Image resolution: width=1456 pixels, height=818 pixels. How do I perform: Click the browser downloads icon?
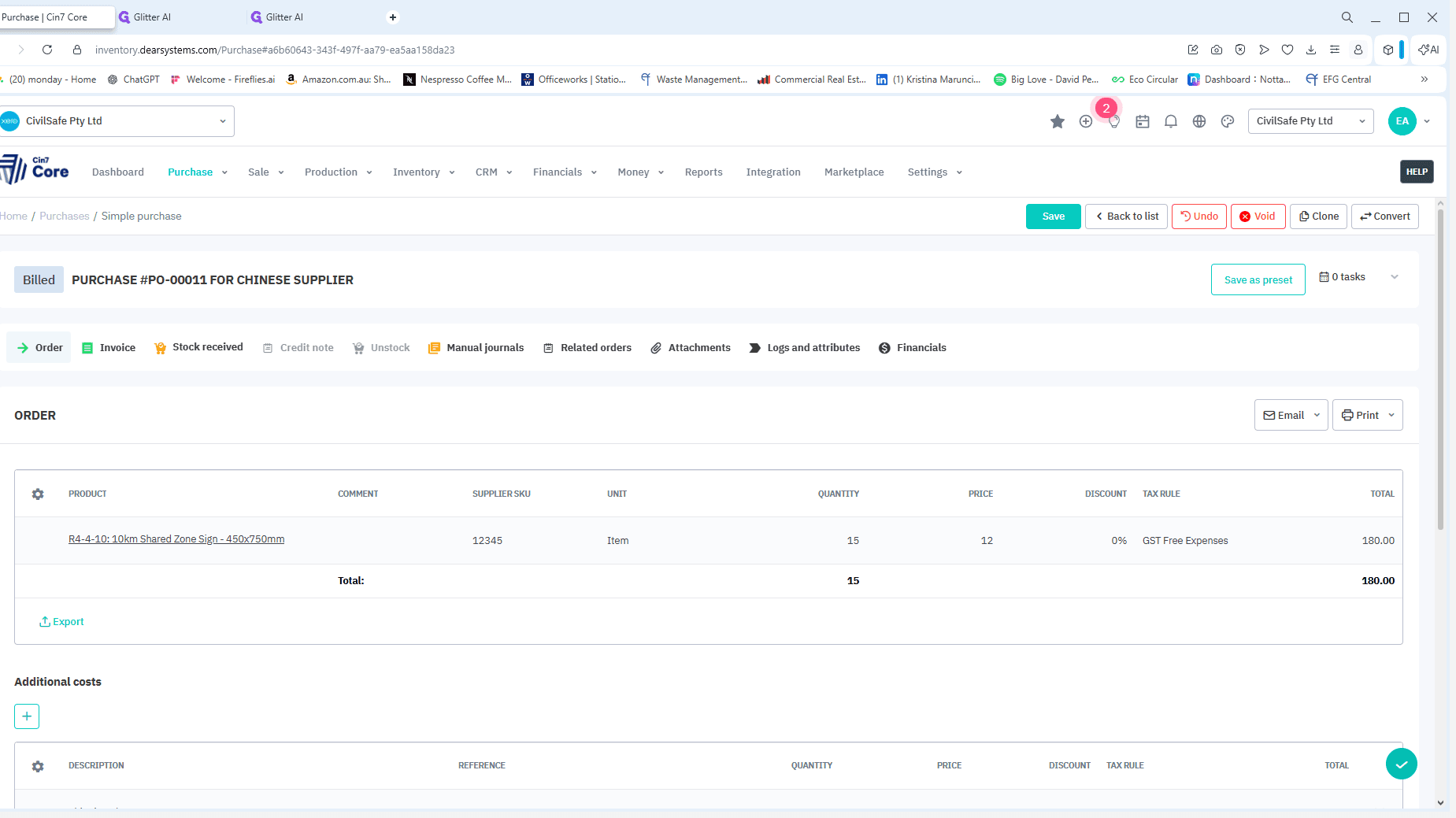coord(1311,50)
